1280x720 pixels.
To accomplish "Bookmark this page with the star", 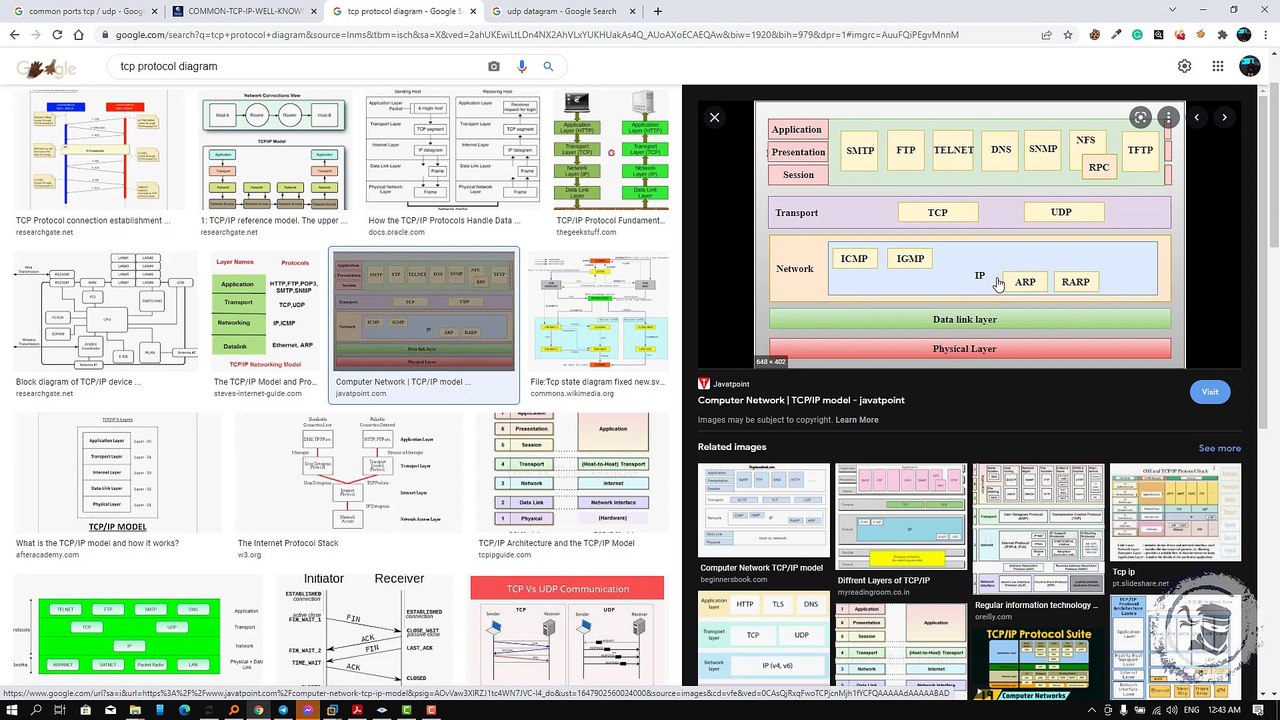I will pos(1068,34).
